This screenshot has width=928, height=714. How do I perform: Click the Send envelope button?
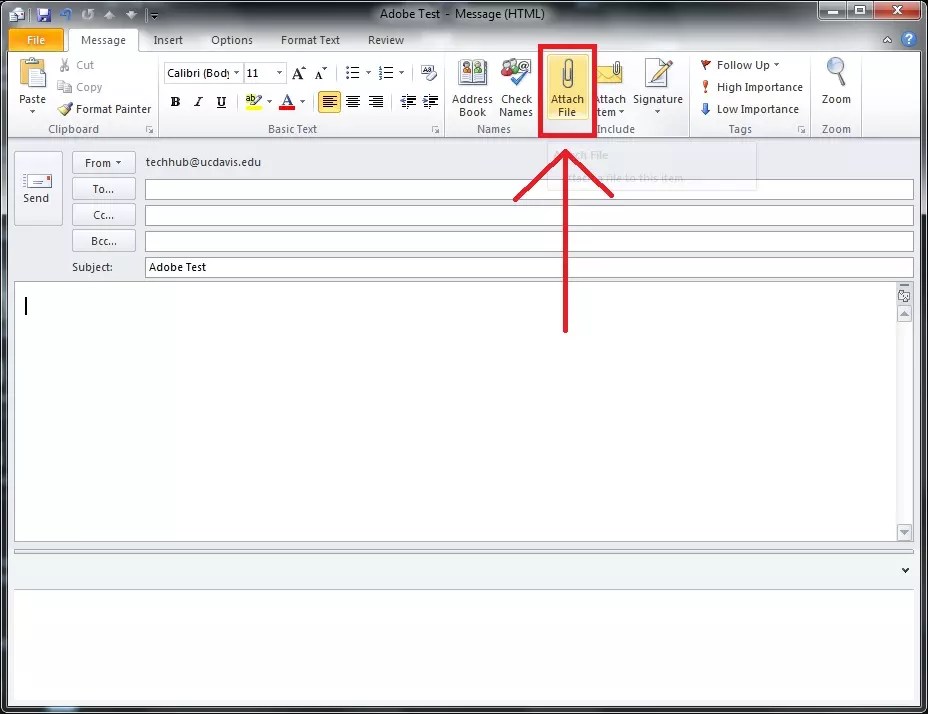36,187
